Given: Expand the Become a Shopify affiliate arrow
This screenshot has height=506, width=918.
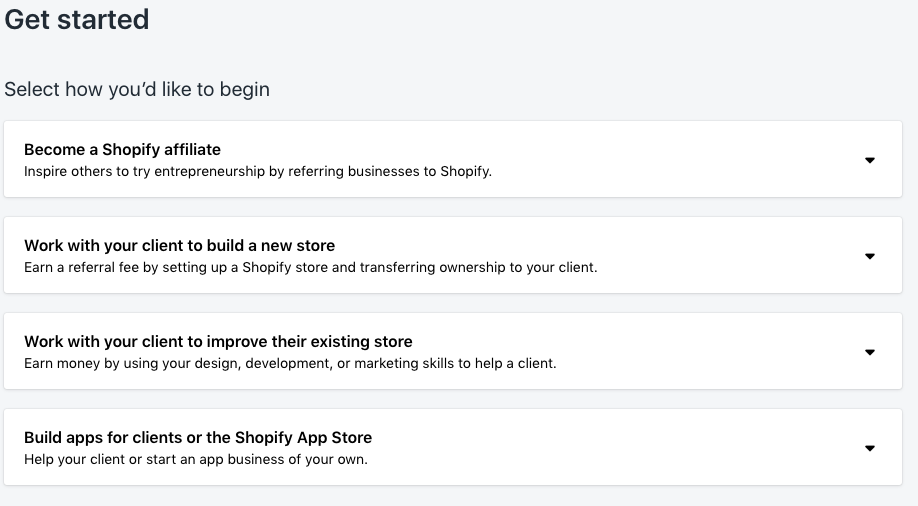Looking at the screenshot, I should pyautogui.click(x=869, y=160).
